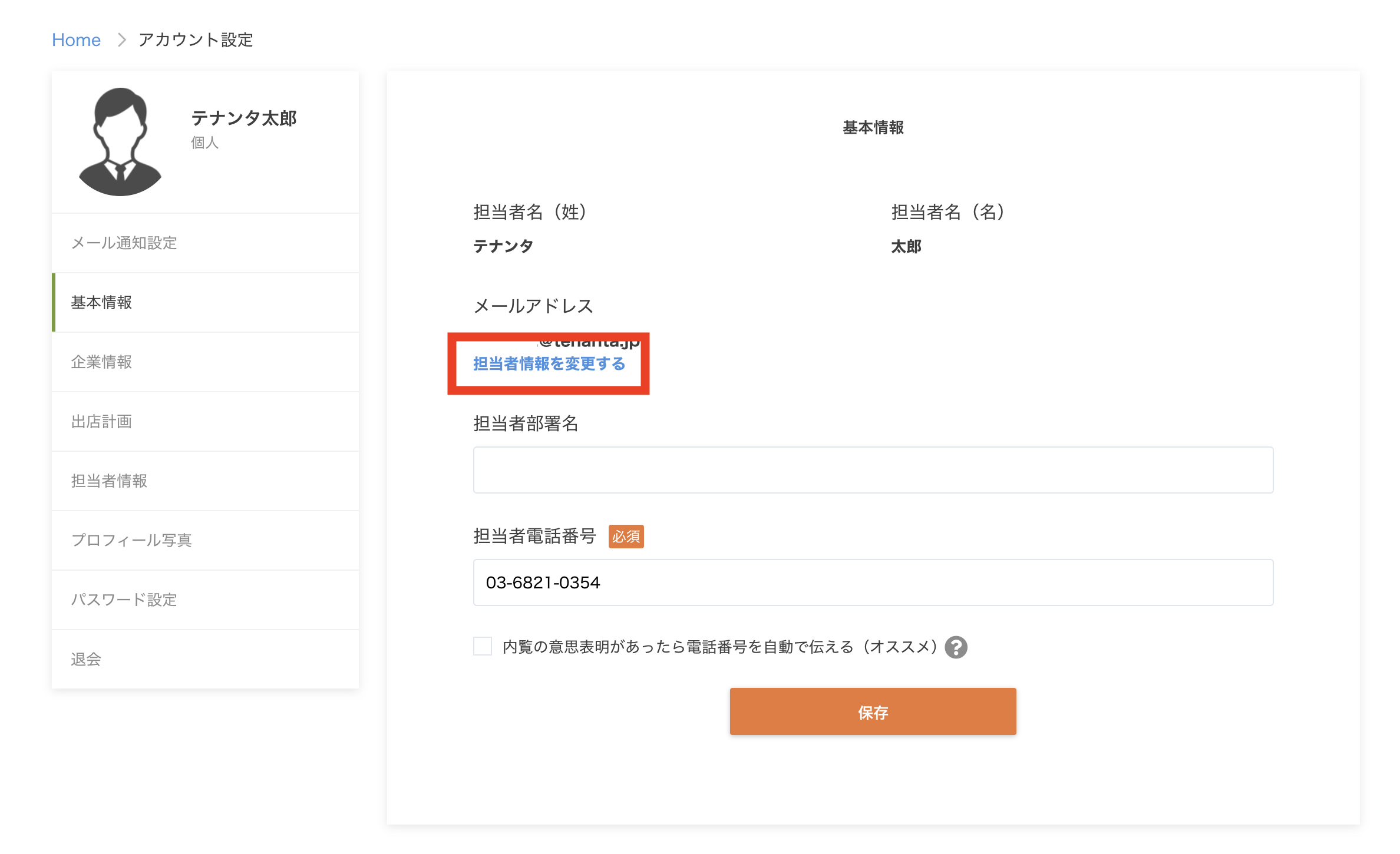Open パスワード設定 page
Viewport: 1400px width, 854px height.
tap(124, 600)
